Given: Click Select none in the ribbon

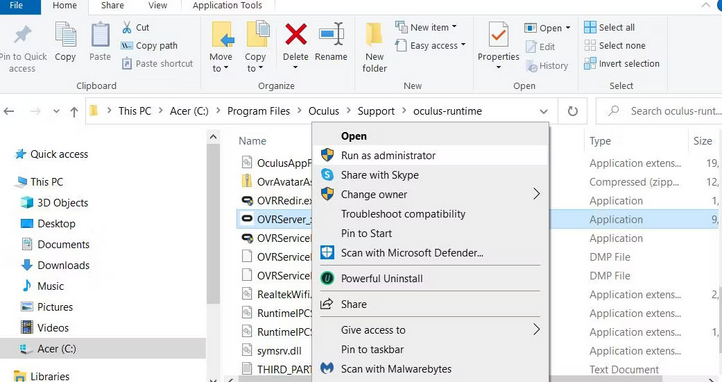Looking at the screenshot, I should pyautogui.click(x=615, y=45).
